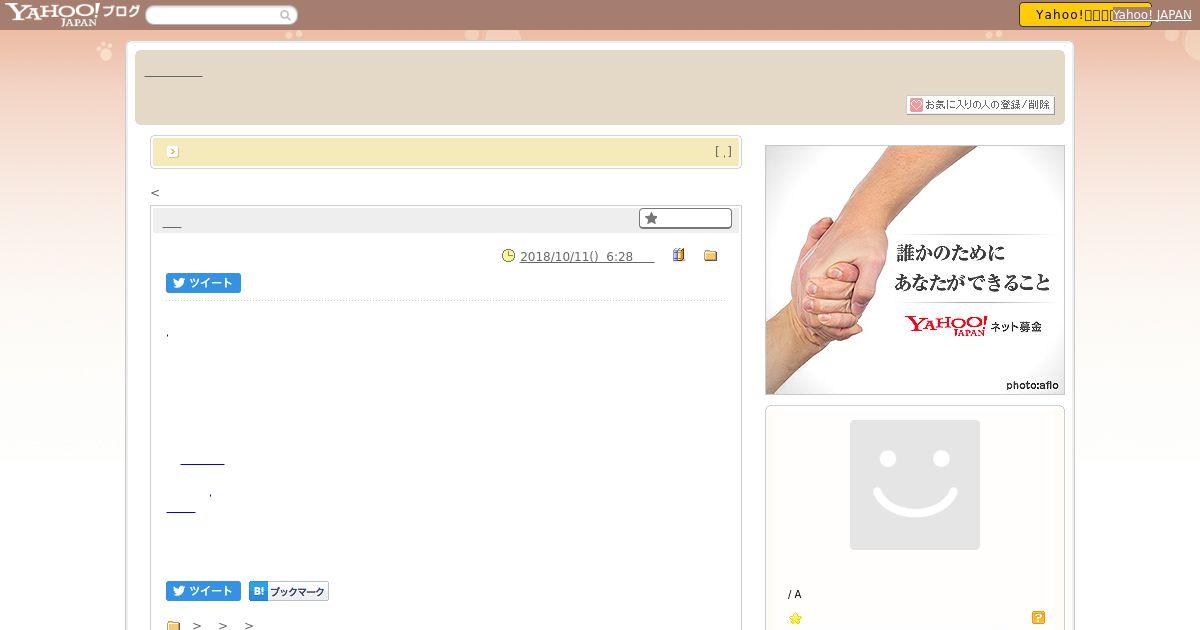The height and width of the screenshot is (630, 1200).
Task: Click the lower Tweet button
Action: point(203,591)
